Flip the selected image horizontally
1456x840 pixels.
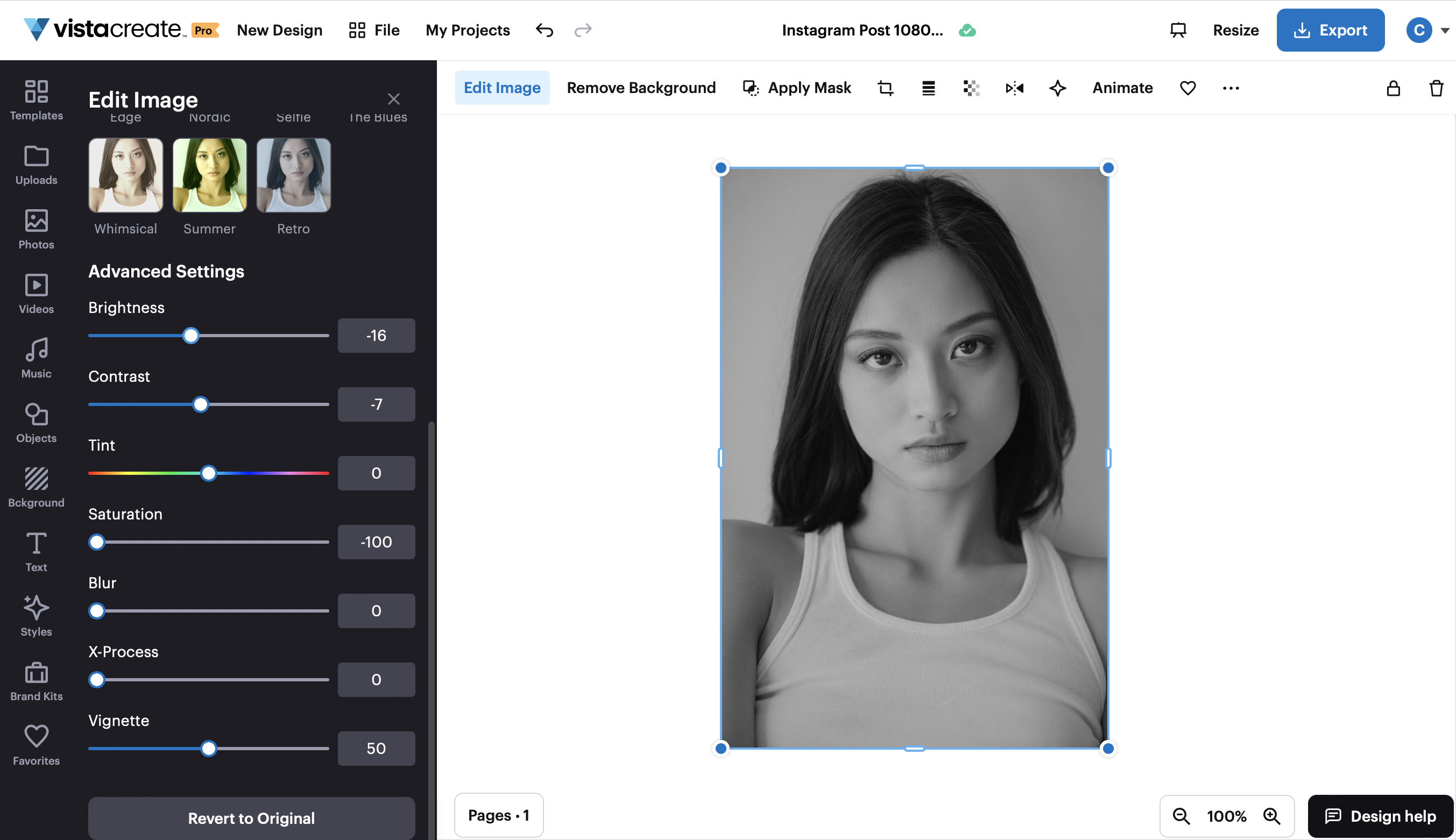[1015, 88]
